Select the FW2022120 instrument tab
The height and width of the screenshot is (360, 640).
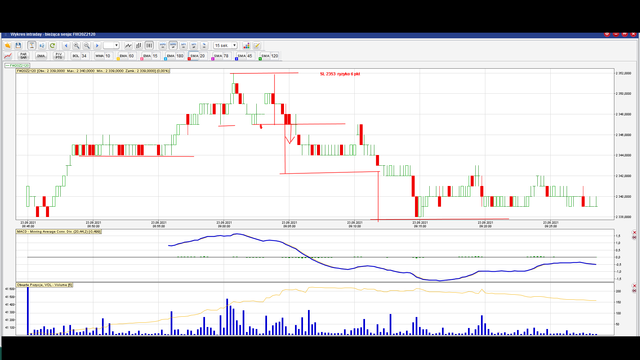(x=17, y=65)
